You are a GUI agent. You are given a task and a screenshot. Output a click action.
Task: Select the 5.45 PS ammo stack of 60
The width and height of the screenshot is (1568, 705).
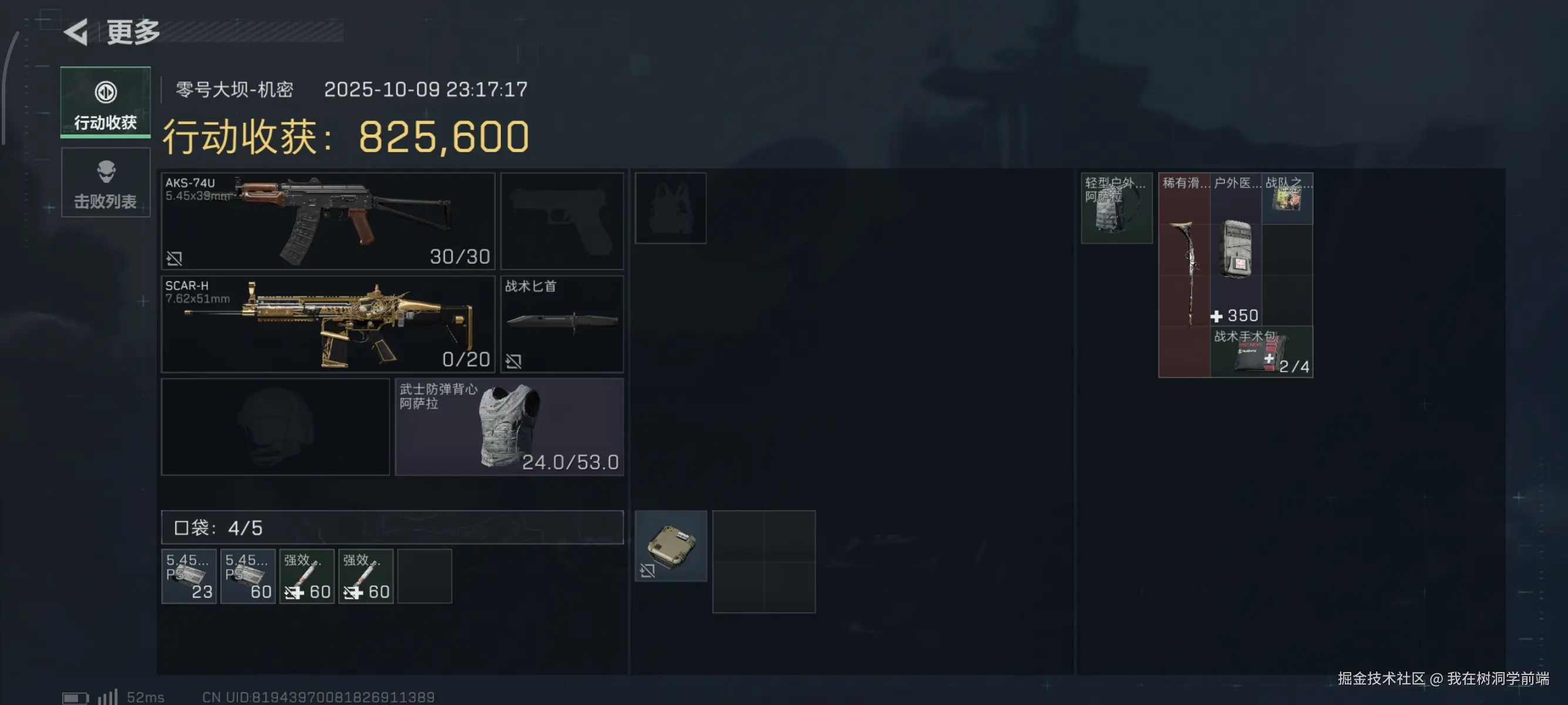coord(248,576)
